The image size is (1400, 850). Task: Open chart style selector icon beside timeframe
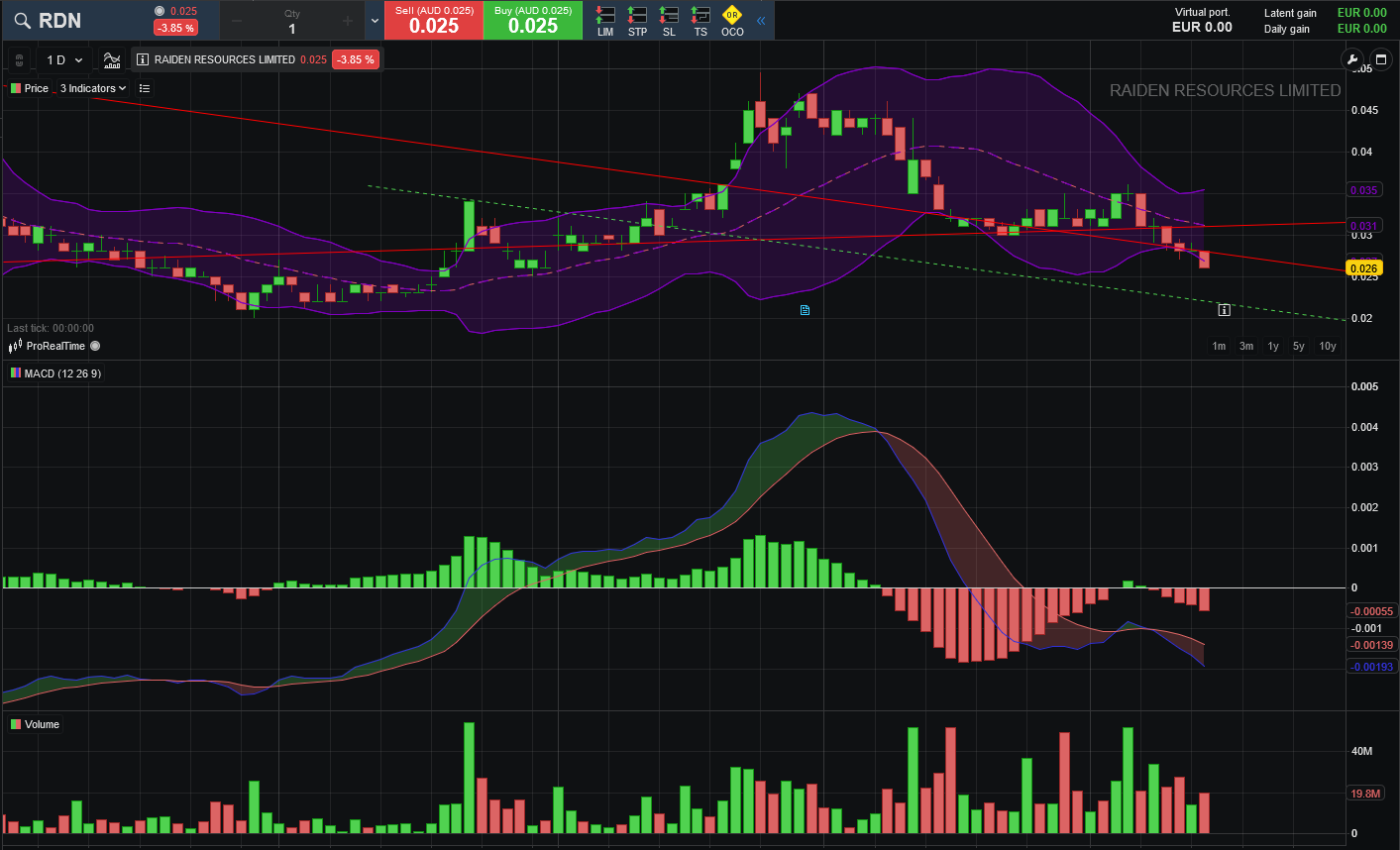112,60
